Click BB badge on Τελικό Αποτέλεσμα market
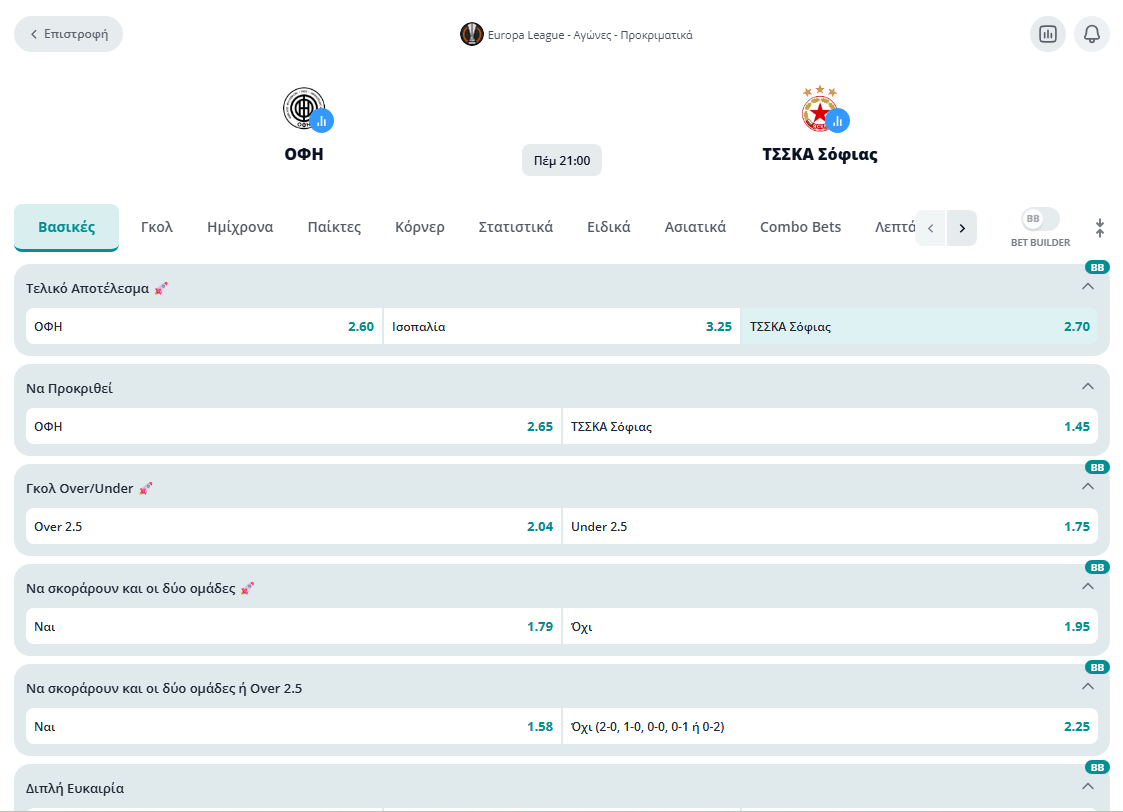 click(1097, 267)
